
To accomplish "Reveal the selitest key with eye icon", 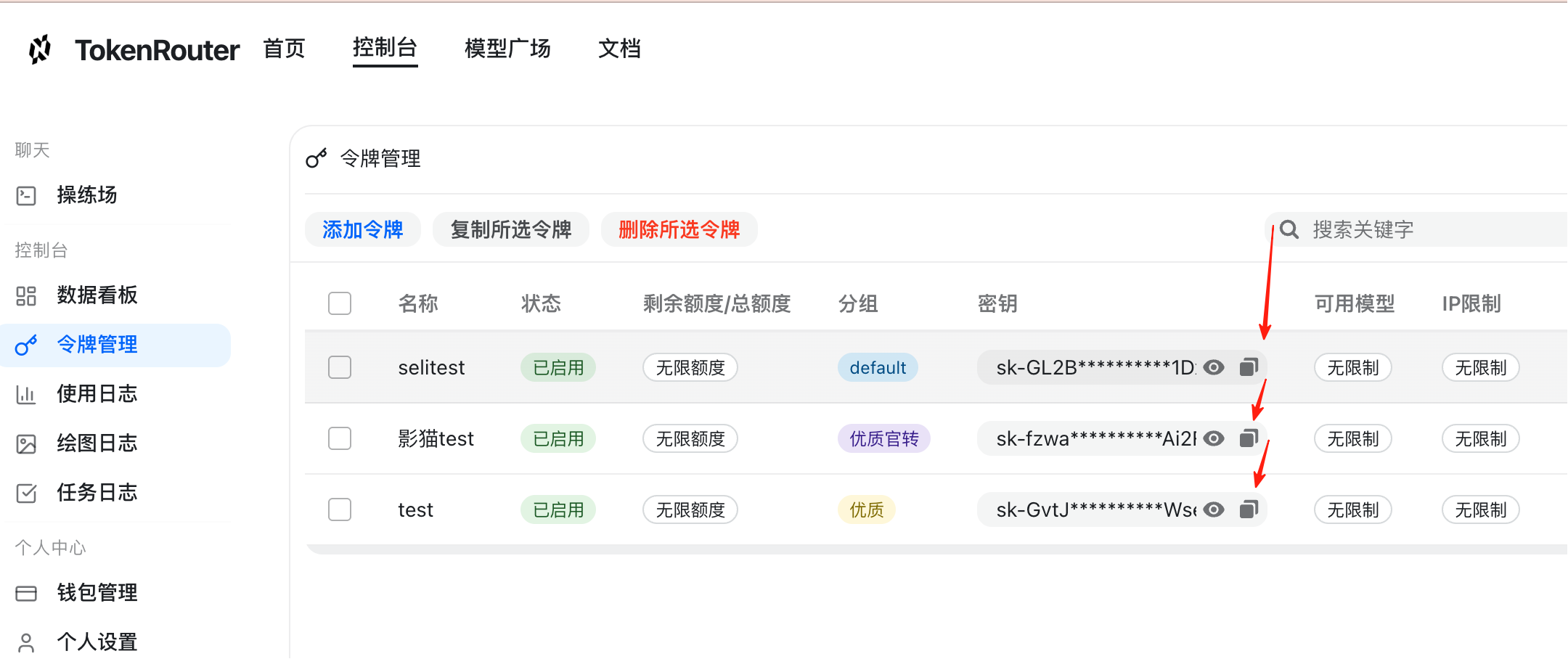I will [x=1214, y=367].
